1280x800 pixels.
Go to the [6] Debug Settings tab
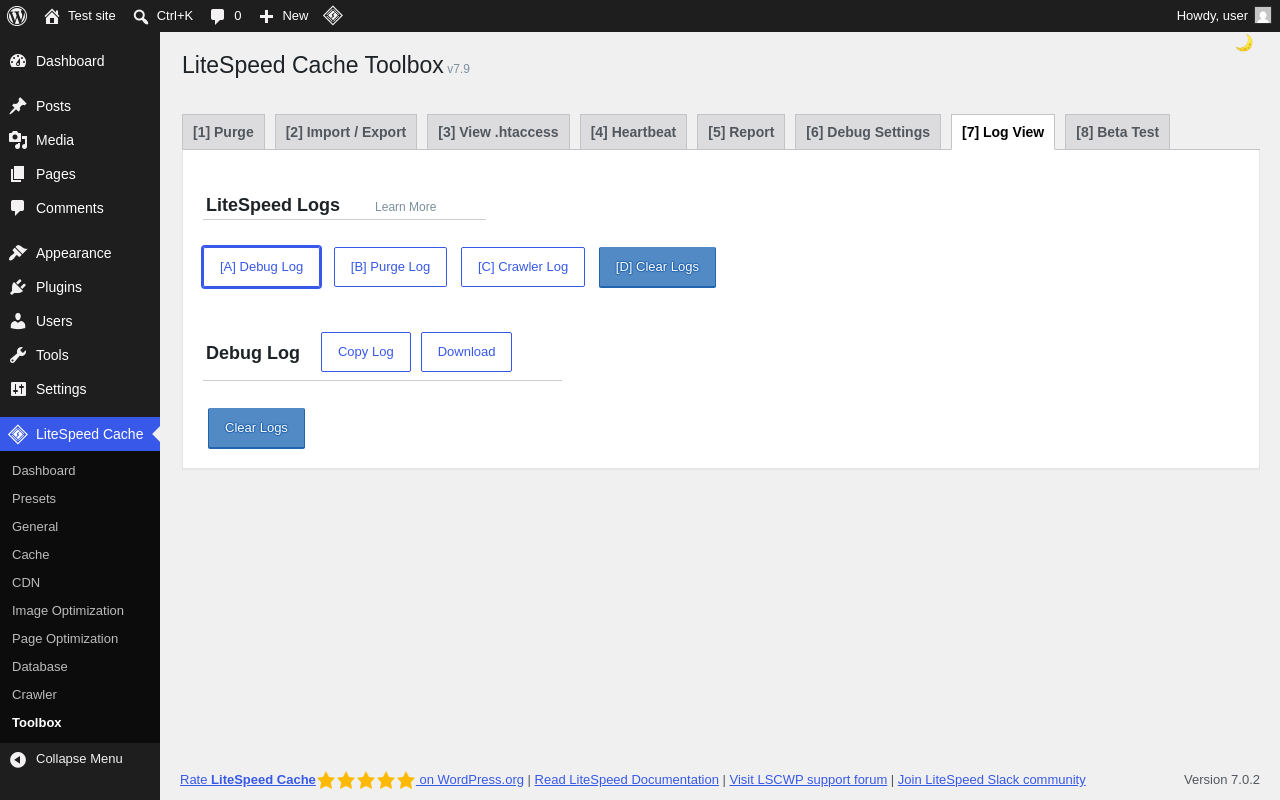tap(868, 132)
